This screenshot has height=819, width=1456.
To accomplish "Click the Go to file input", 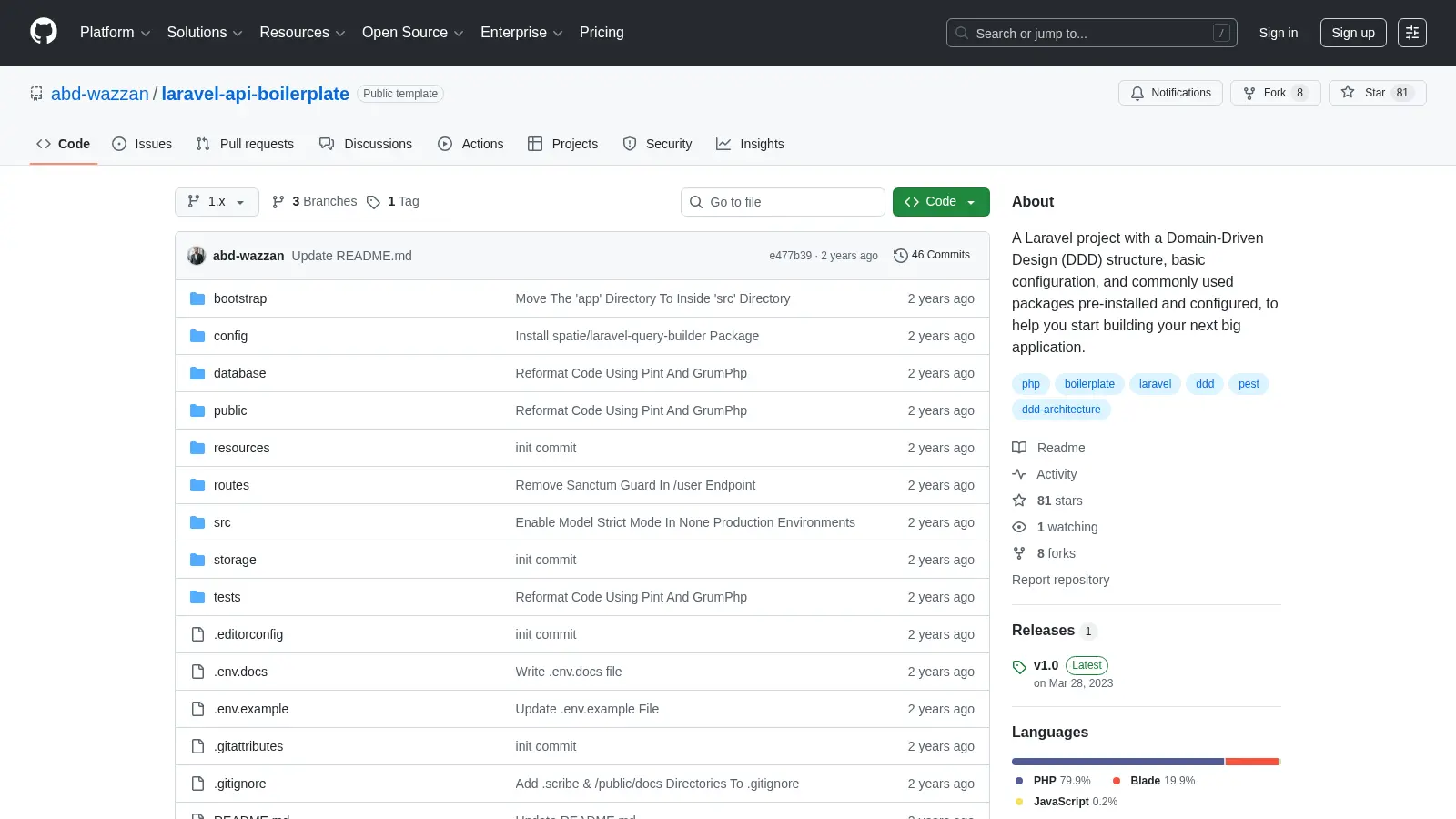I will point(783,202).
